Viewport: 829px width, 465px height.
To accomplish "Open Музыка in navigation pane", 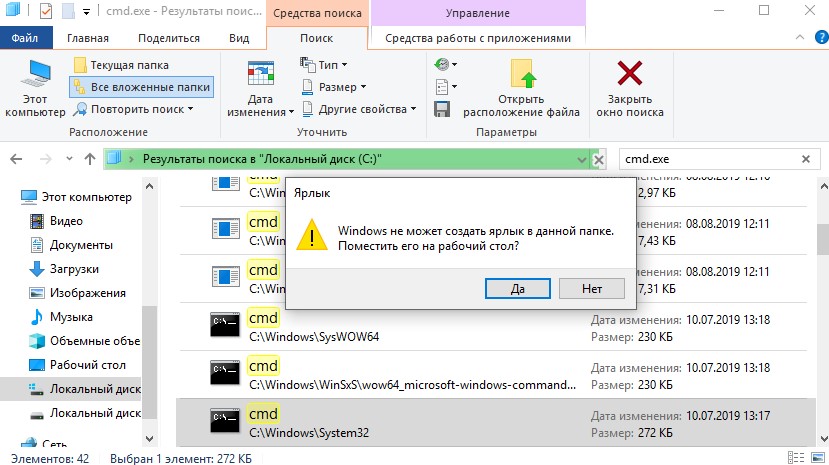I will tap(61, 317).
